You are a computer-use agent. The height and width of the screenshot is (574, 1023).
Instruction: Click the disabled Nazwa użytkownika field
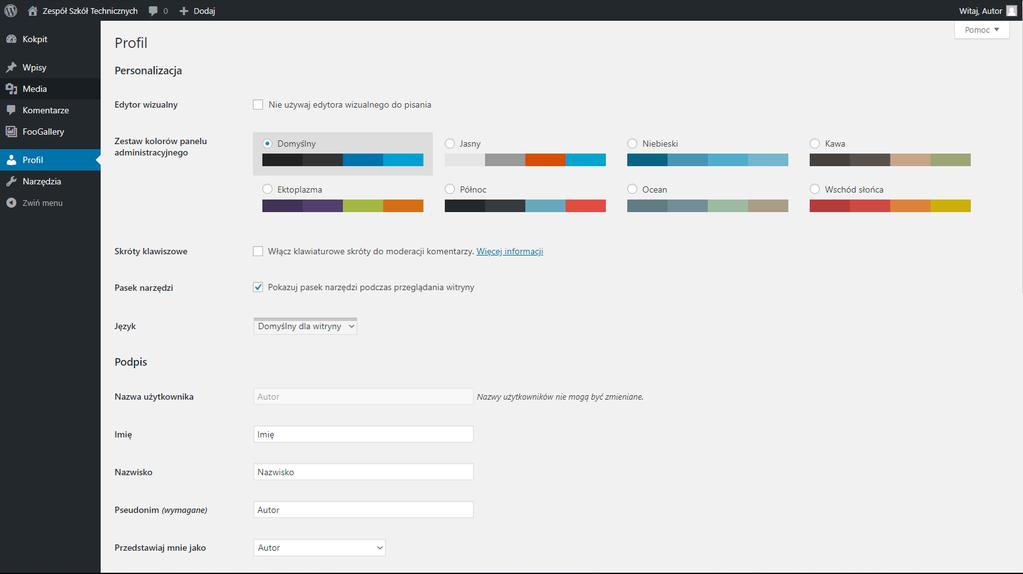363,397
